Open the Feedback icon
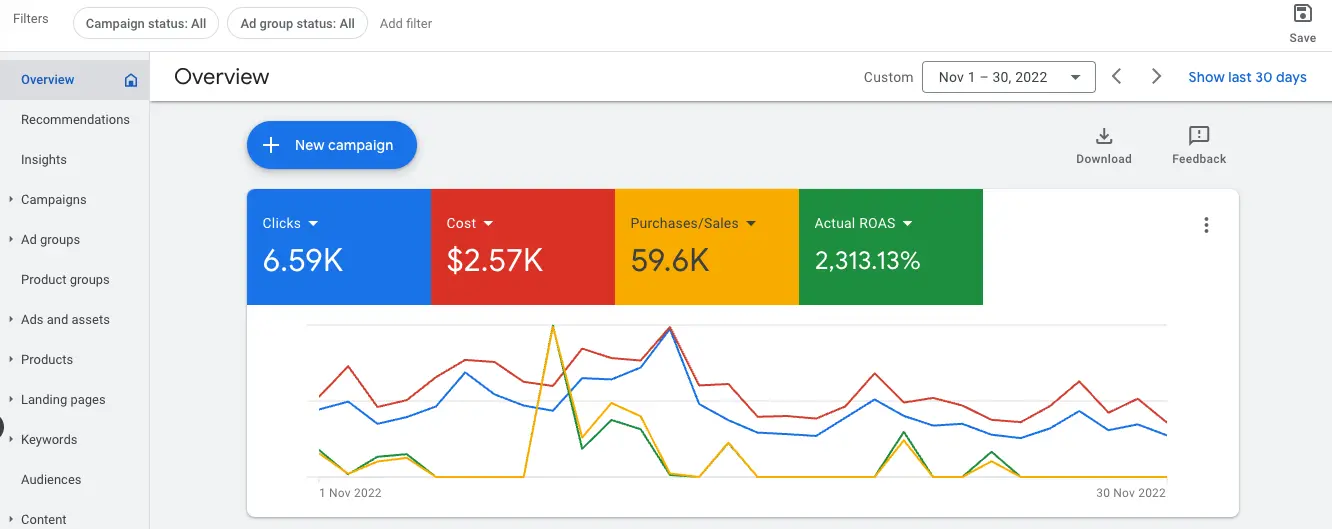Viewport: 1332px width, 529px height. coord(1198,136)
